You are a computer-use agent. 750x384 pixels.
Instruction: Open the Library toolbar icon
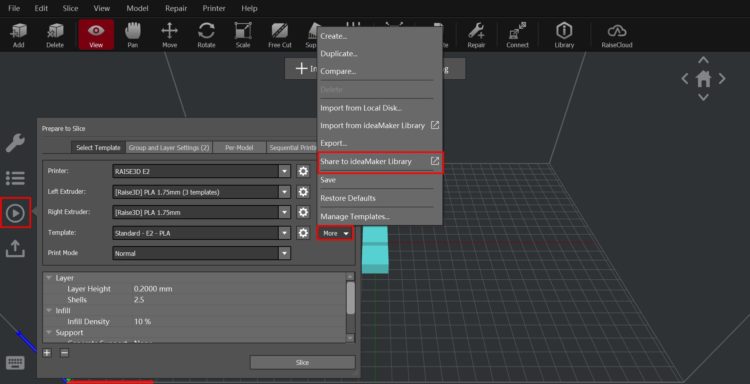564,35
